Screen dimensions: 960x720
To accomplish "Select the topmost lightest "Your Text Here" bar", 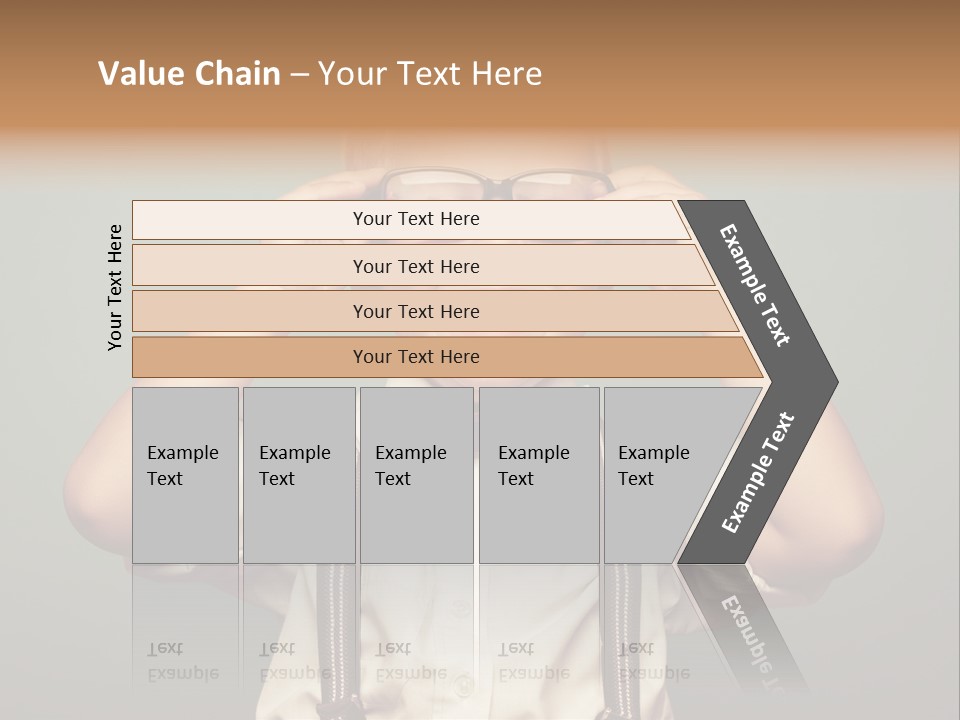I will tap(416, 219).
